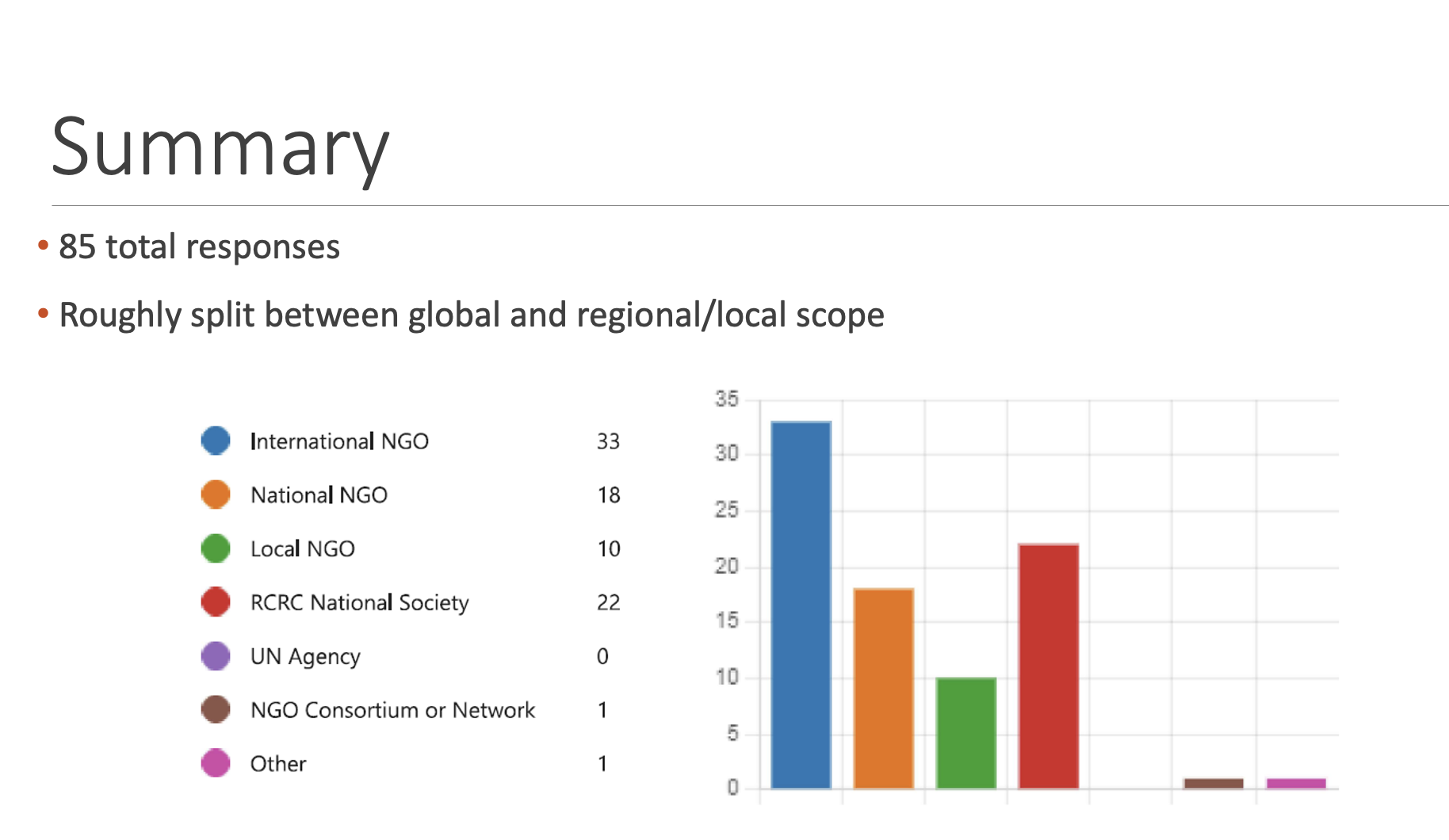The width and height of the screenshot is (1449, 840).
Task: Select the tall blue bar in chart
Action: click(801, 605)
